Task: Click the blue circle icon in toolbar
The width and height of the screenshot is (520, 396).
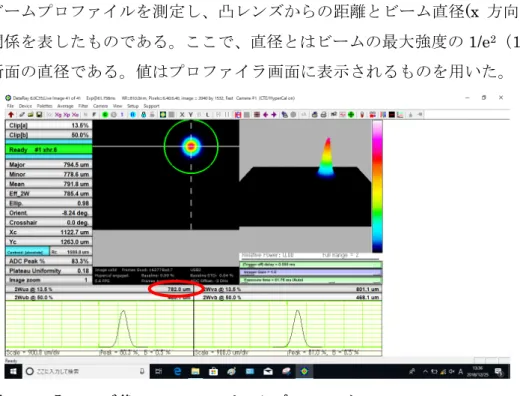Action: click(x=133, y=115)
